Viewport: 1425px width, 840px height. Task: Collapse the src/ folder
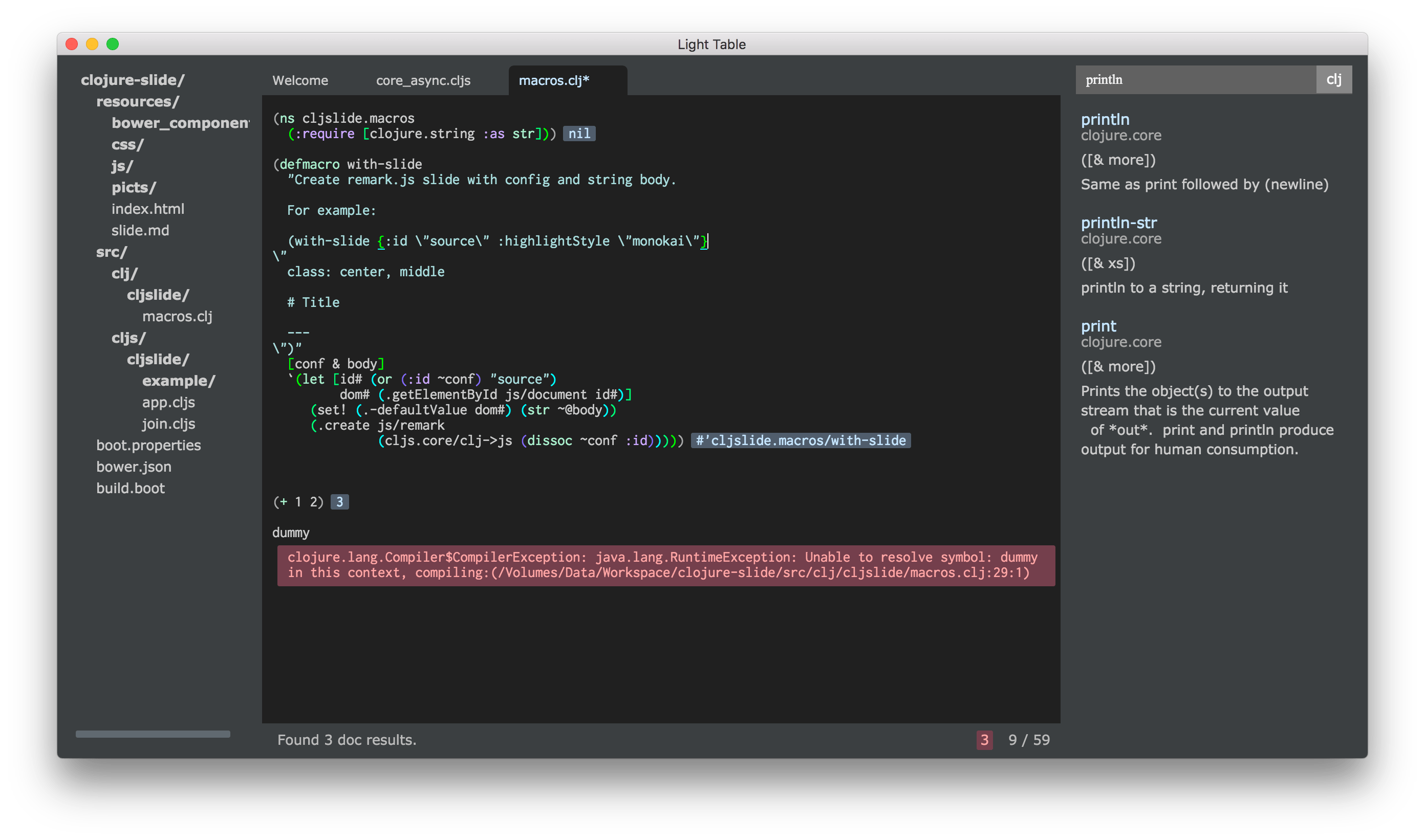click(x=112, y=252)
